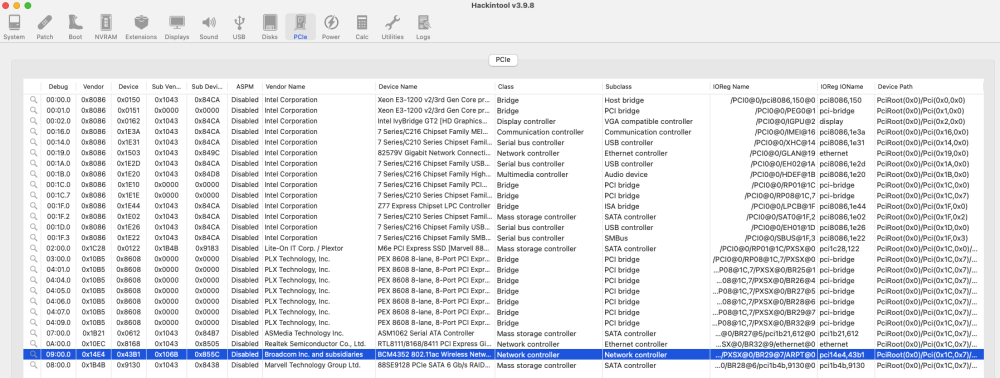
Task: Click magnifier icon for device 00:19.0
Action: tap(33, 153)
